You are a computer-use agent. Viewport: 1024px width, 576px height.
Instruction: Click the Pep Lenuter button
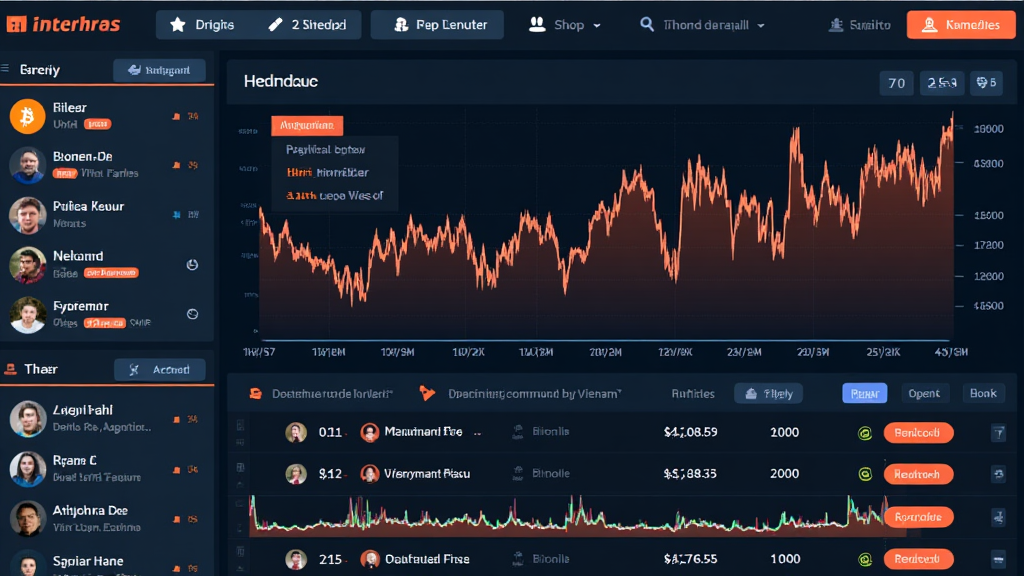coord(436,25)
